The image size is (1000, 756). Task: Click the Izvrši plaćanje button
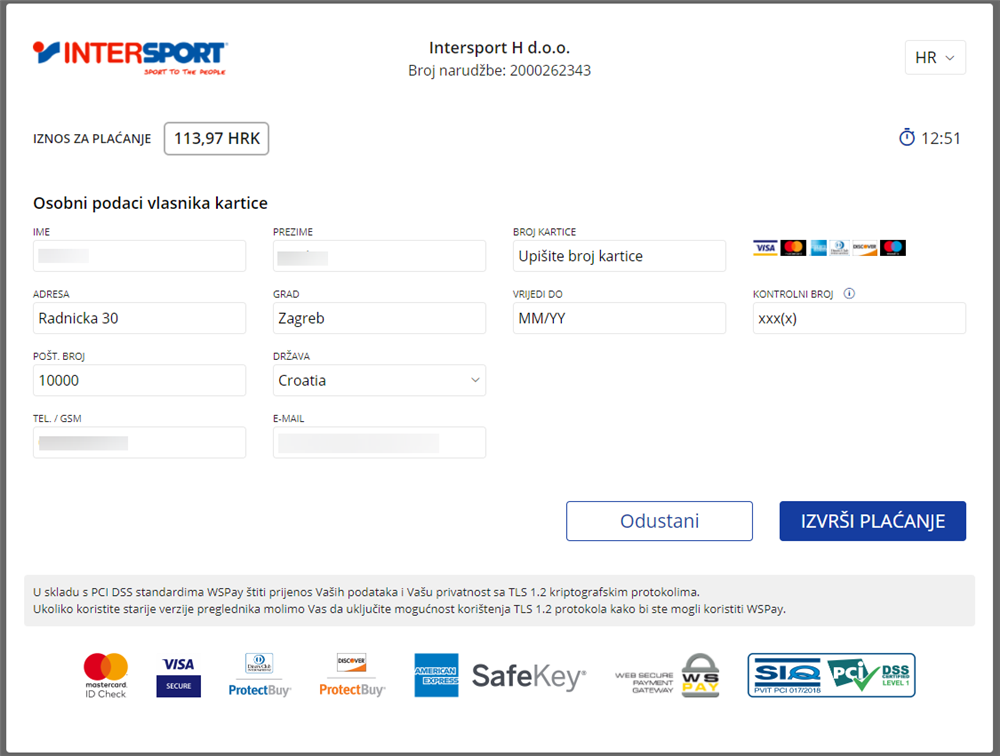click(x=872, y=521)
